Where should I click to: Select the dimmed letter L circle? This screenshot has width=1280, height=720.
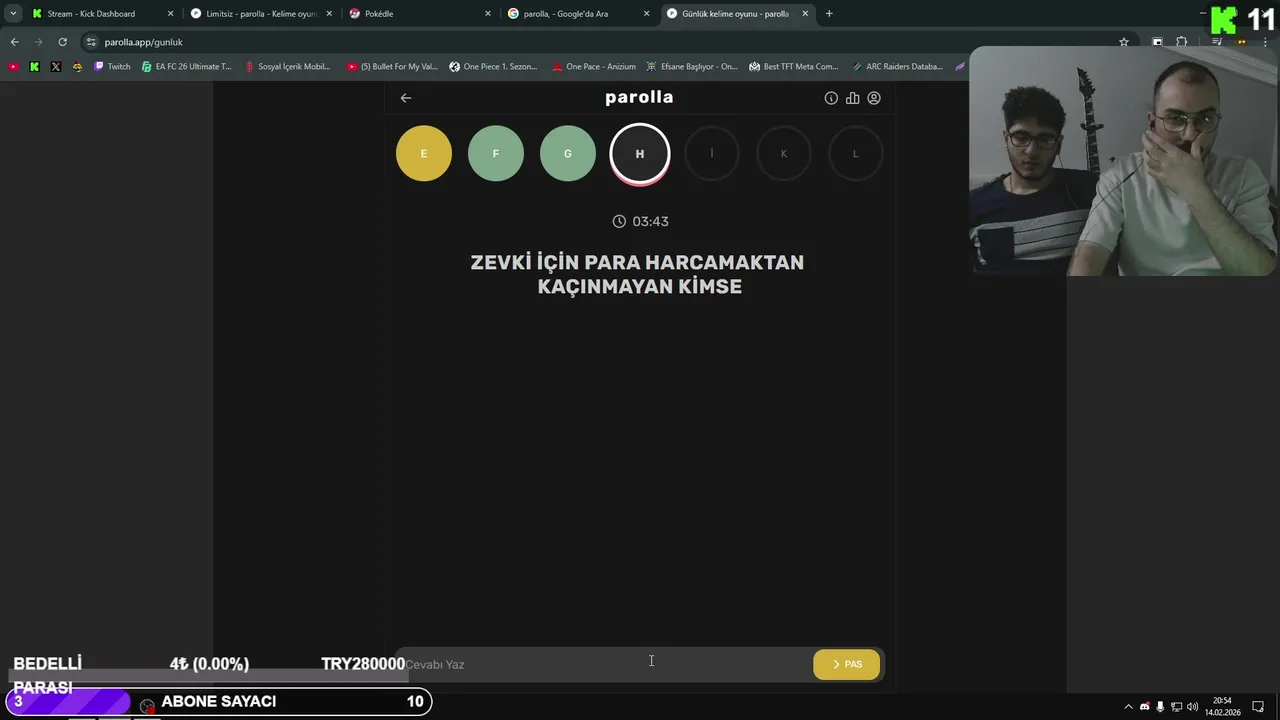click(x=856, y=154)
